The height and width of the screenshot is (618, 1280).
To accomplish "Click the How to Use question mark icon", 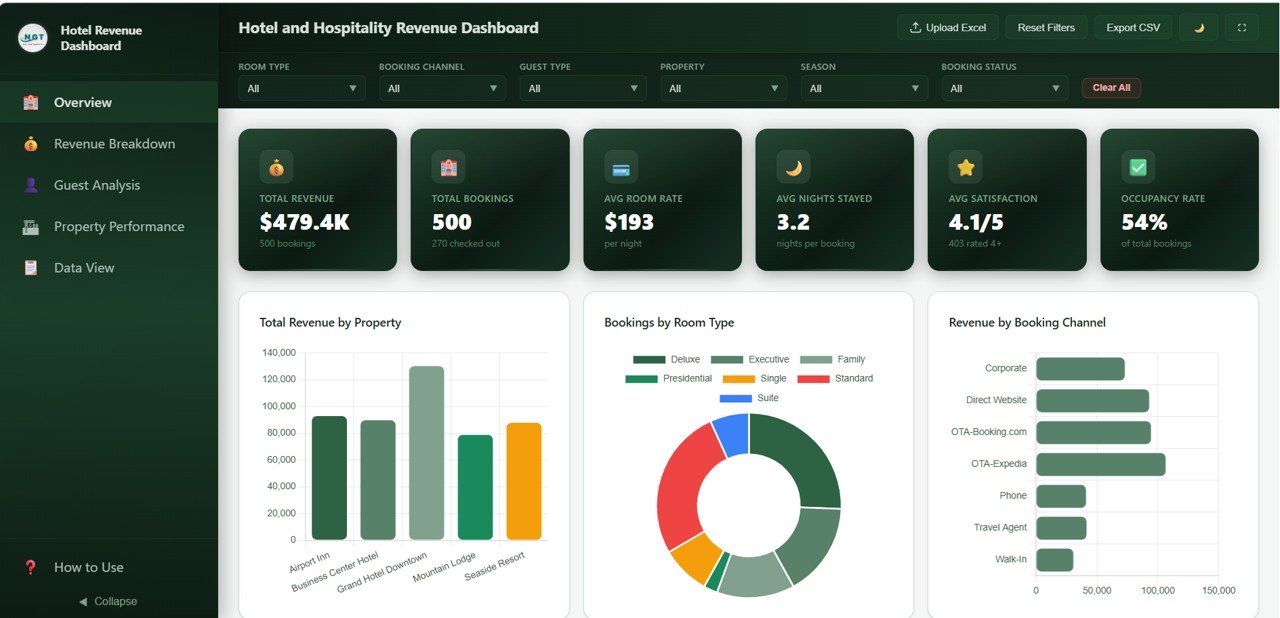I will [x=30, y=567].
